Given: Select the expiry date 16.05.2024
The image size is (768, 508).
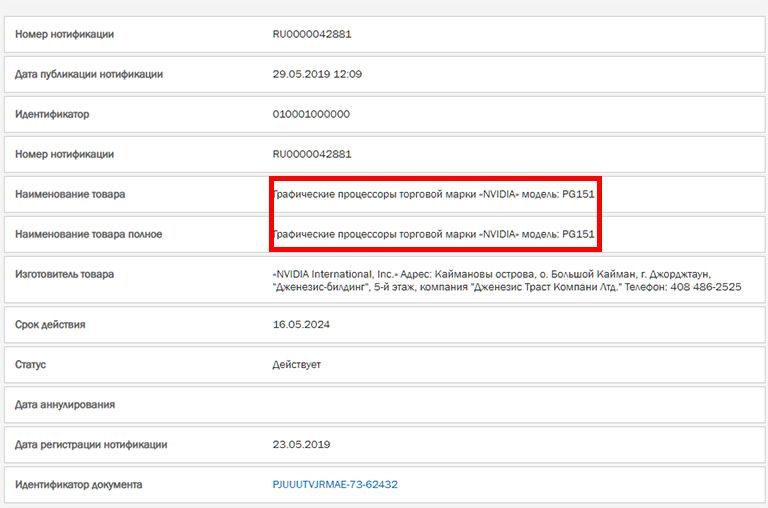Looking at the screenshot, I should [301, 325].
